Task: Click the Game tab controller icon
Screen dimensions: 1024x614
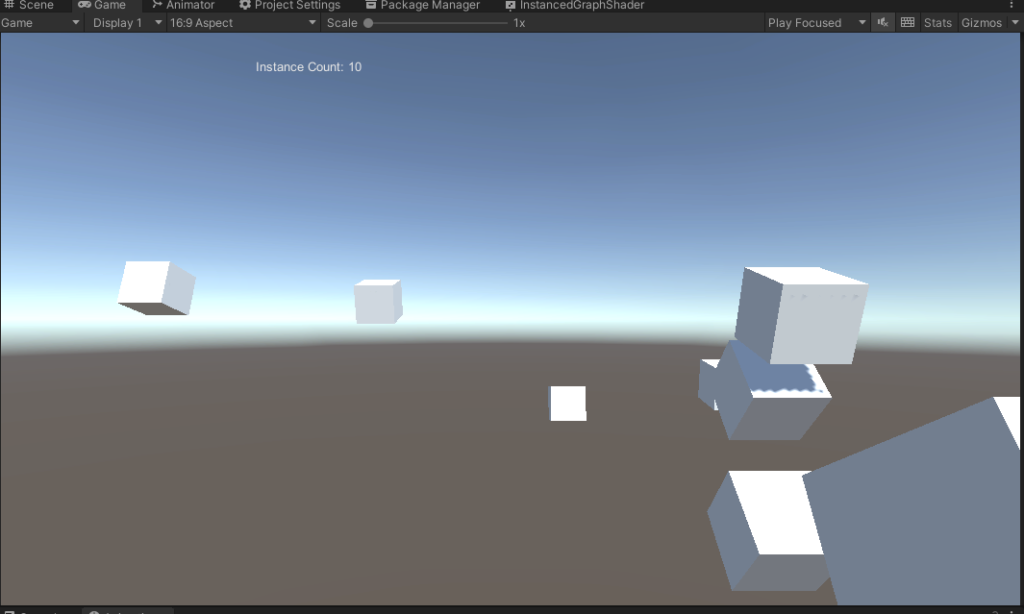Action: point(84,5)
